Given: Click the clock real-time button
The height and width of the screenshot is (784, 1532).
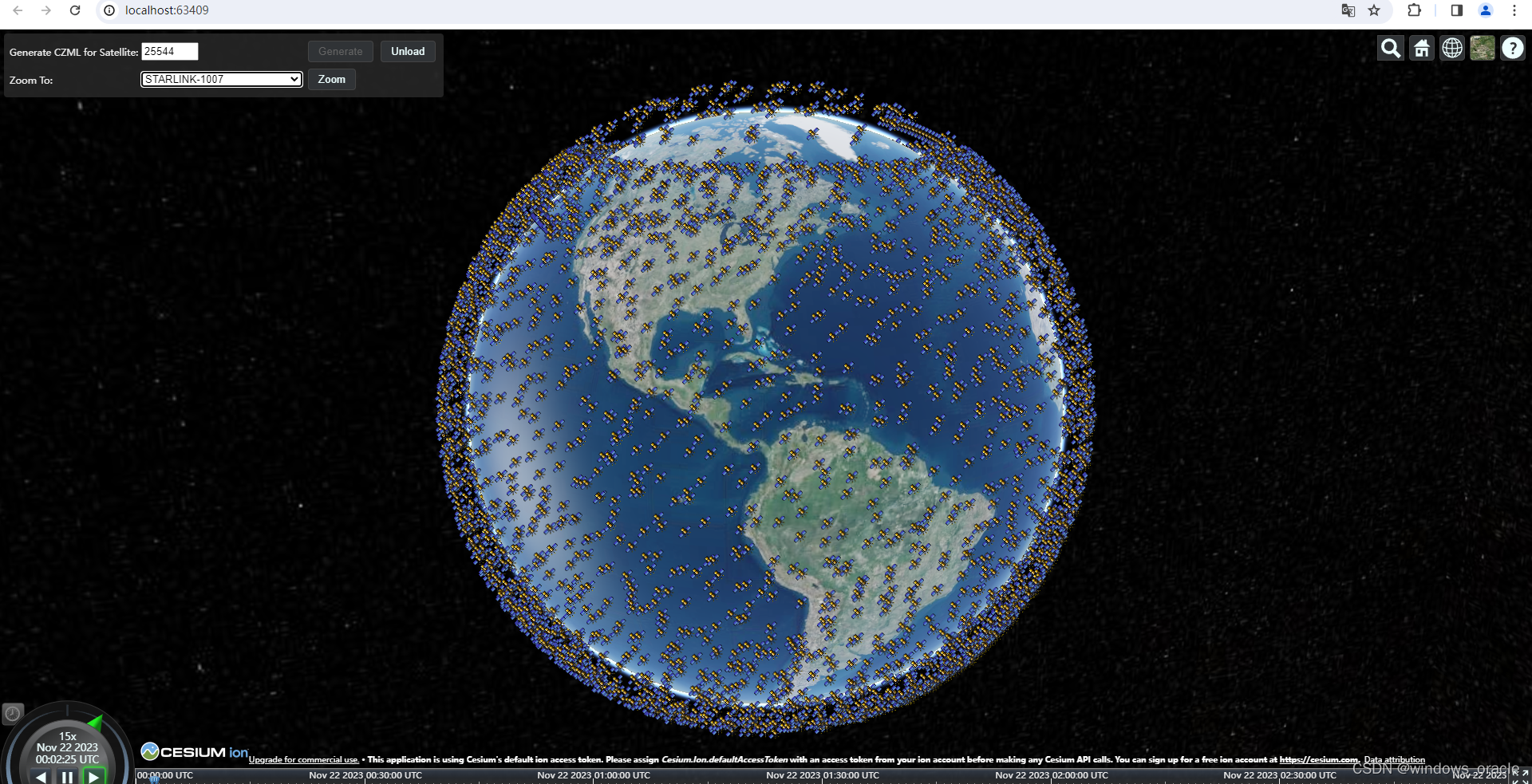Looking at the screenshot, I should 13,713.
